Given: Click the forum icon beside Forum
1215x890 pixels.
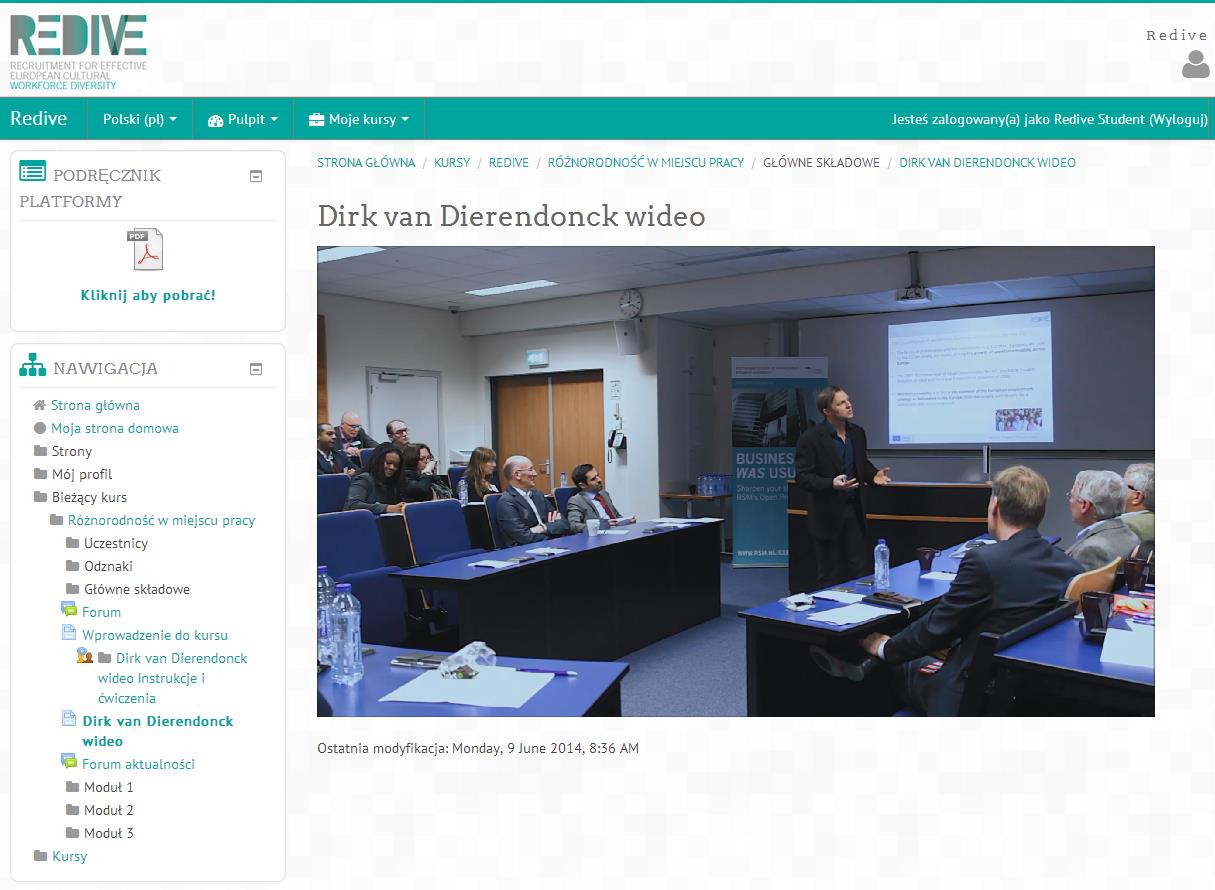Looking at the screenshot, I should 69,611.
